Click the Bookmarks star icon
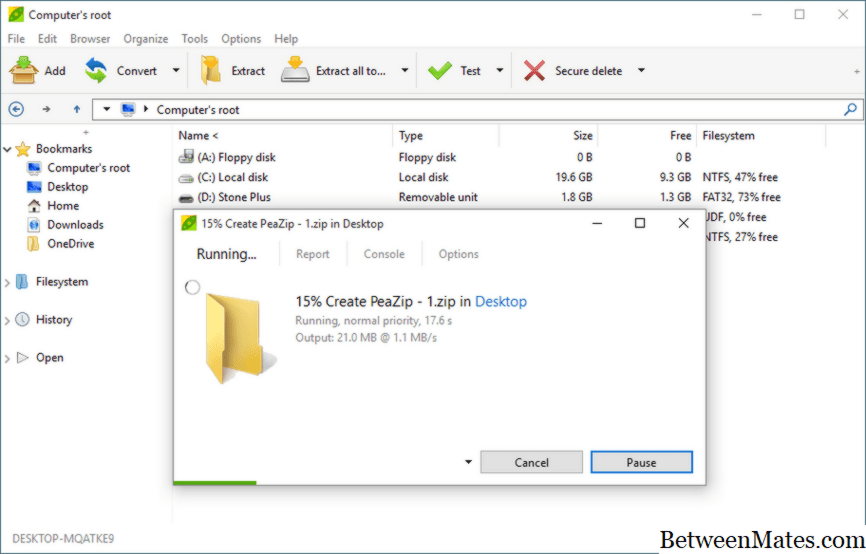 click(x=23, y=149)
